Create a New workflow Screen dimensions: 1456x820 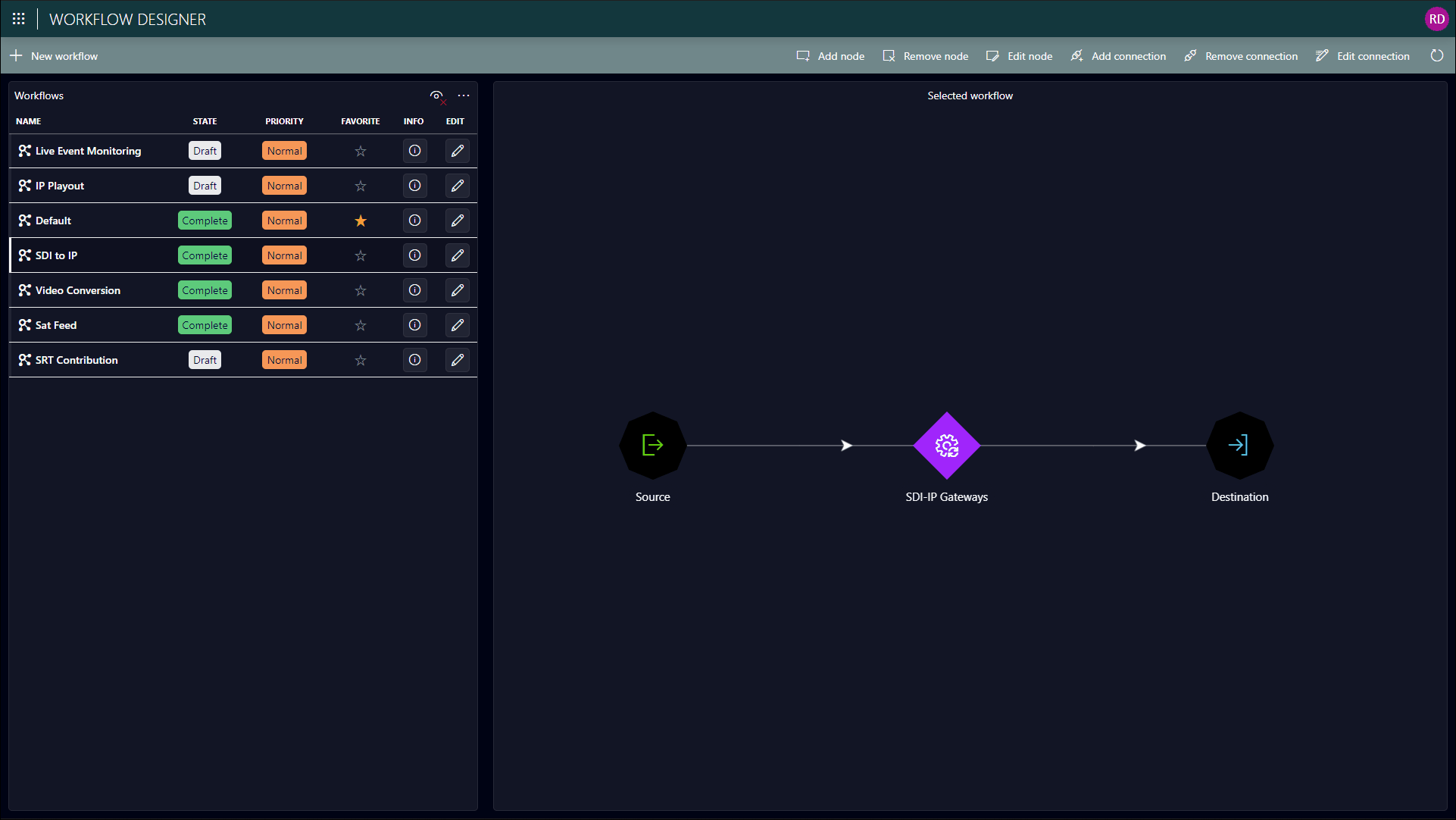(x=54, y=56)
